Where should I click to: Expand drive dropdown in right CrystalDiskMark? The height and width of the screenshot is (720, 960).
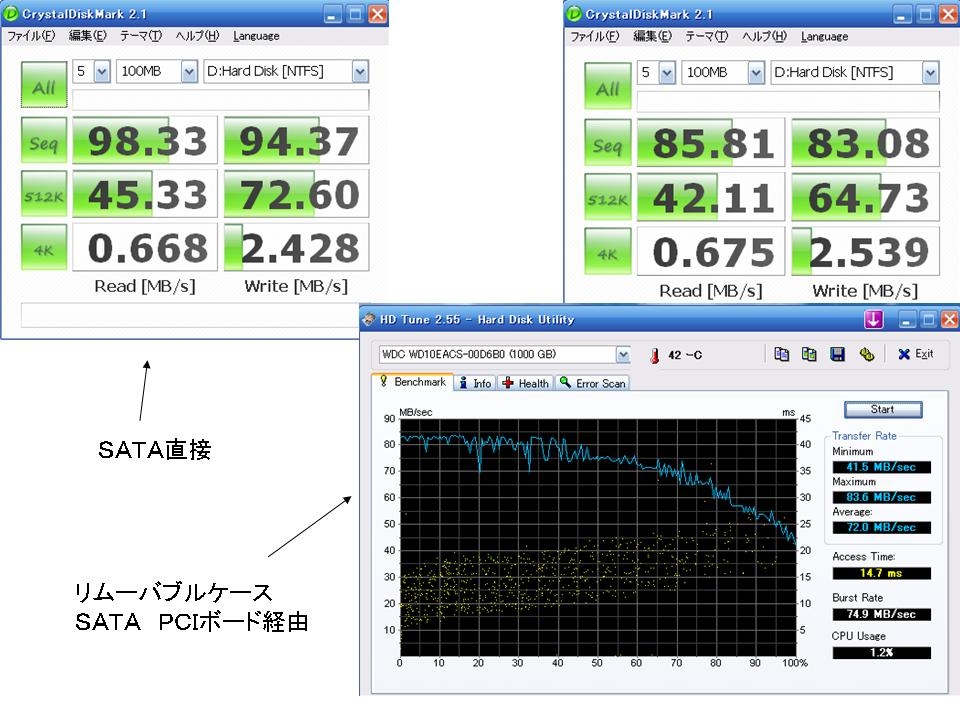[x=931, y=73]
